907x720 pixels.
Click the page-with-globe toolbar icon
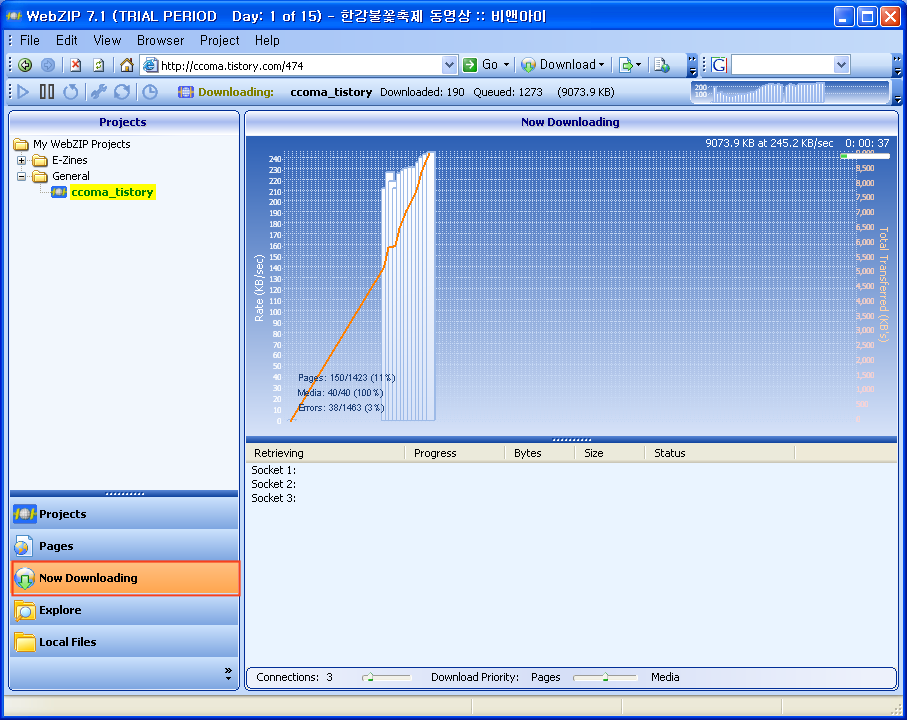click(662, 65)
